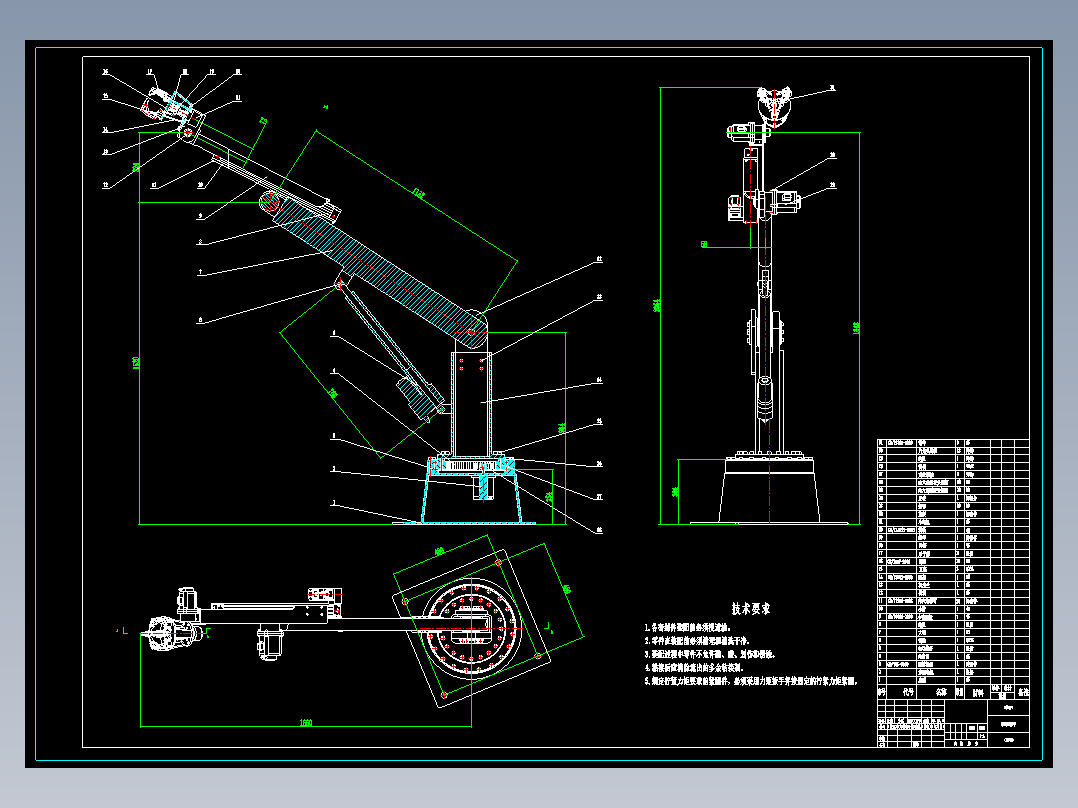Select the square base plate in top view
This screenshot has width=1078, height=808.
pos(472,628)
